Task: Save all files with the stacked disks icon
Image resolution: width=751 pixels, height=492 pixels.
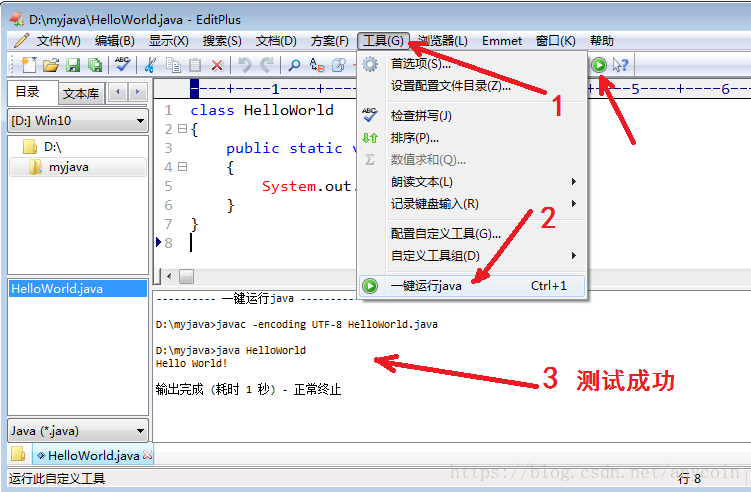Action: point(95,65)
